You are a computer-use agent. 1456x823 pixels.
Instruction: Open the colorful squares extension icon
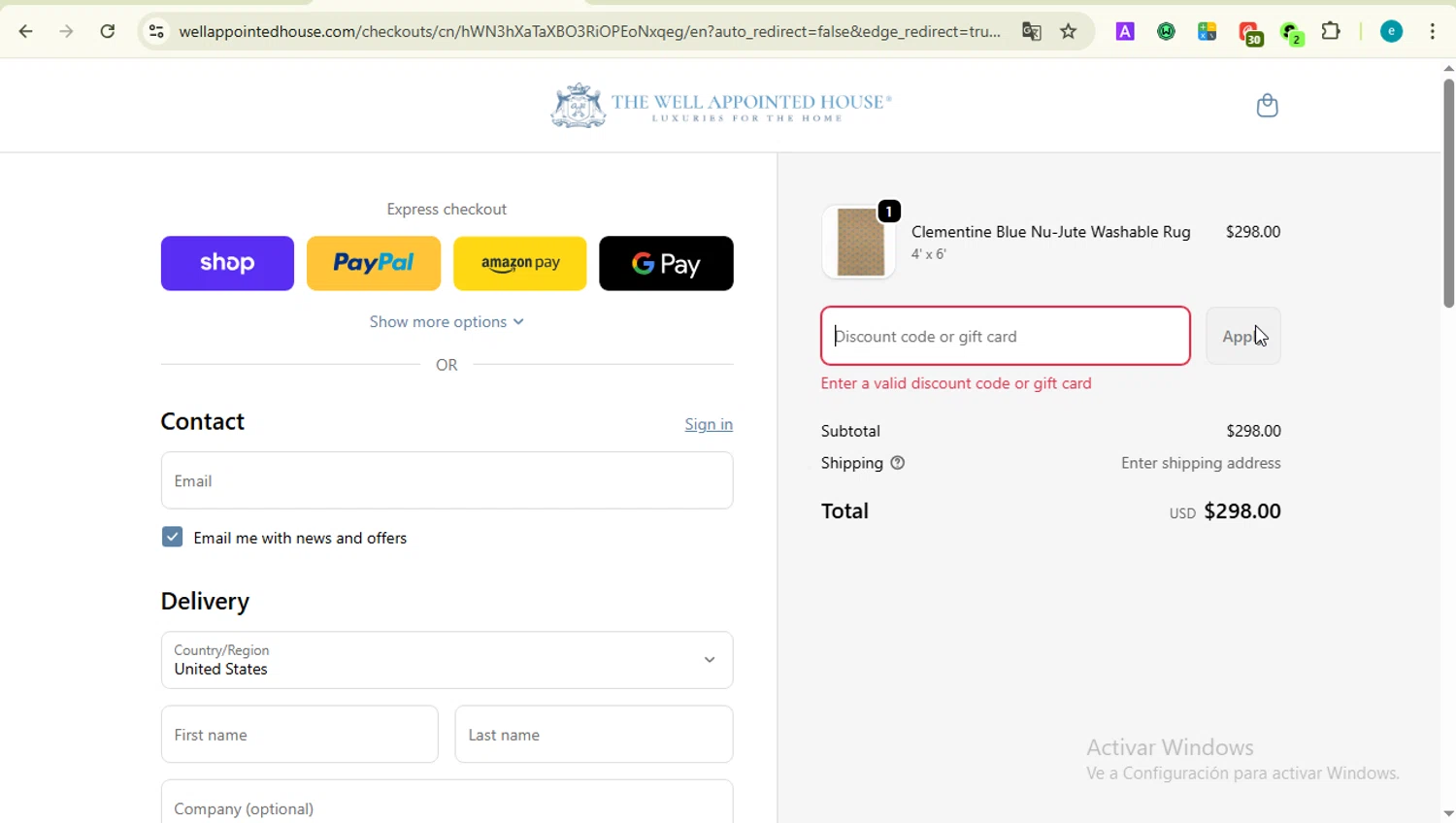coord(1208,31)
